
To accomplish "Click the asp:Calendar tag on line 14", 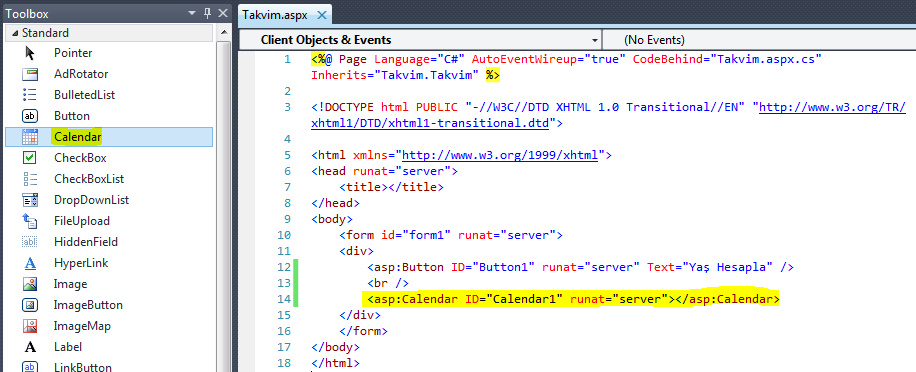I will (573, 300).
